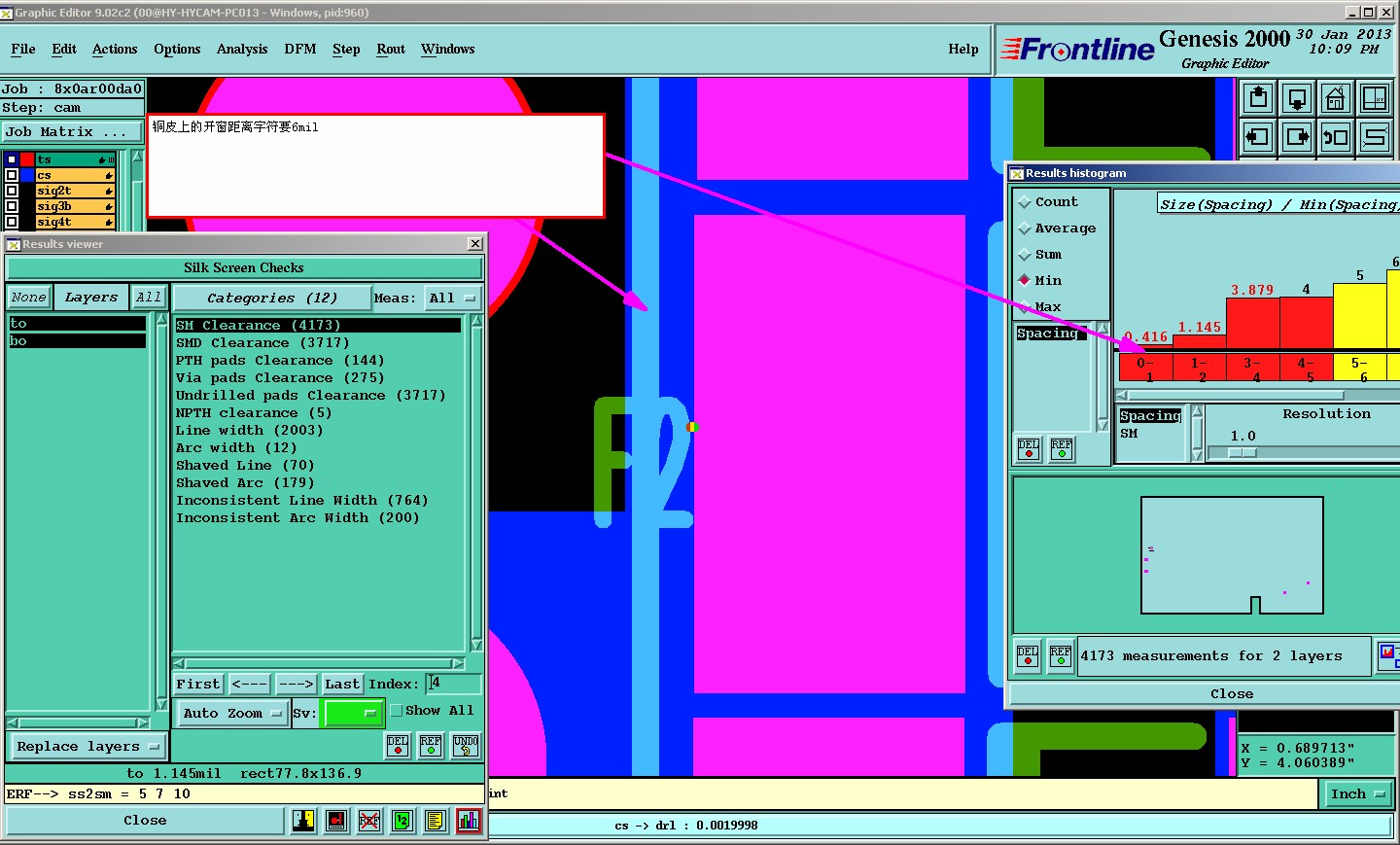Image resolution: width=1400 pixels, height=845 pixels.
Task: Click hand icon on cs layer row
Action: 108,175
